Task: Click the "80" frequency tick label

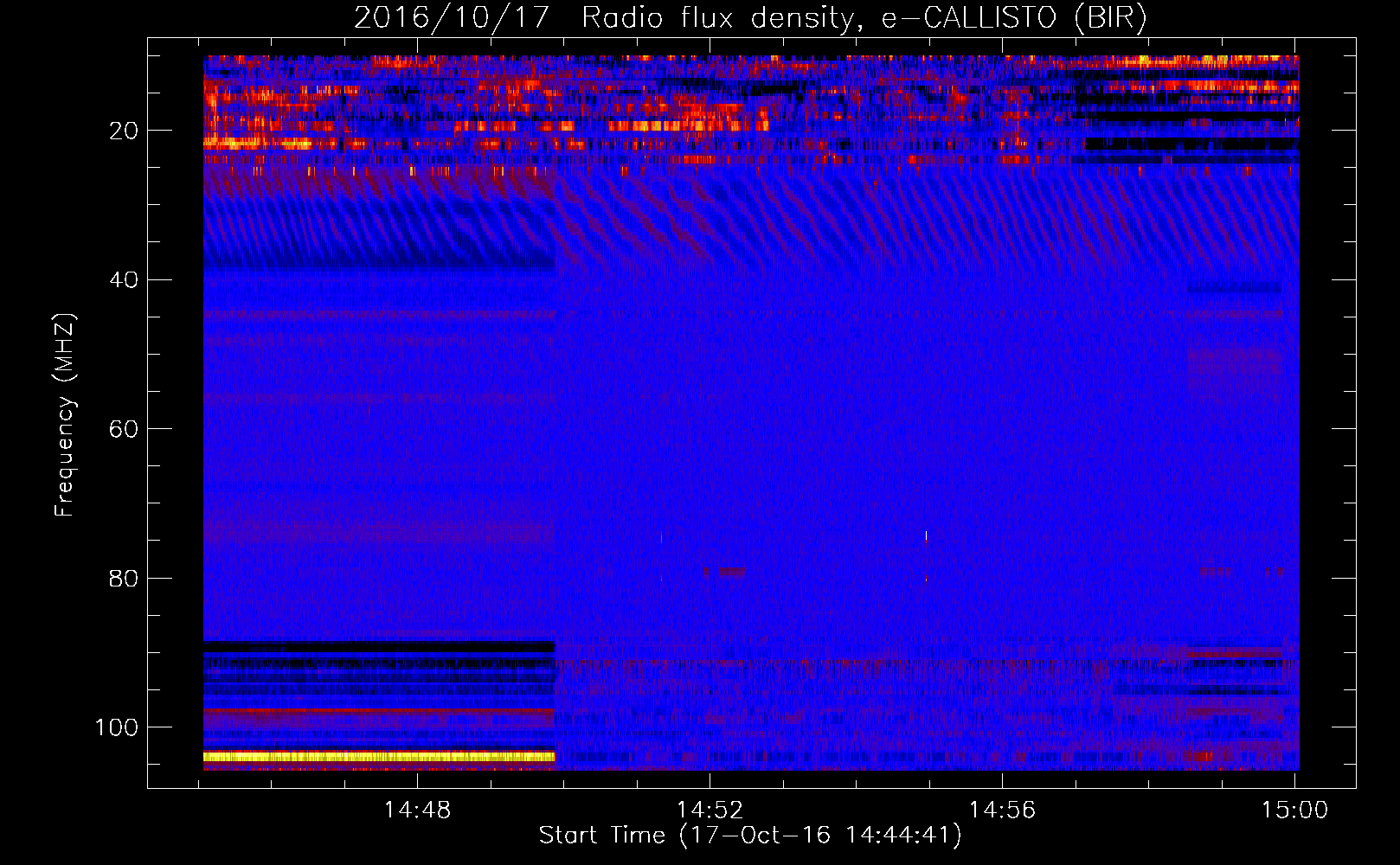Action: [x=124, y=578]
